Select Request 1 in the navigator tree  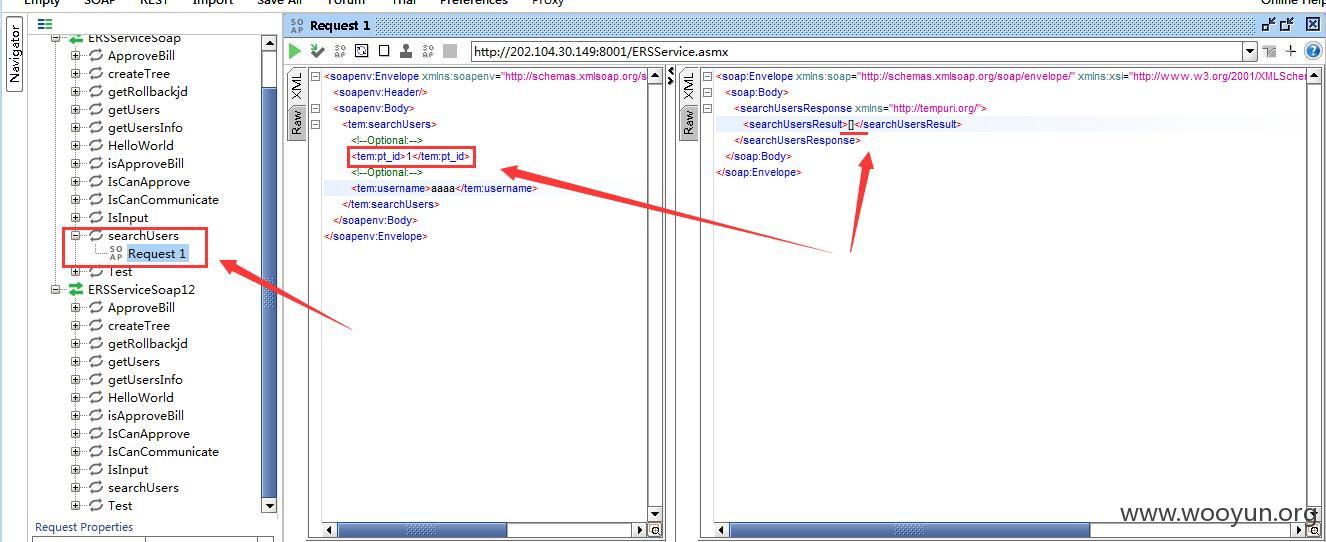[x=157, y=254]
